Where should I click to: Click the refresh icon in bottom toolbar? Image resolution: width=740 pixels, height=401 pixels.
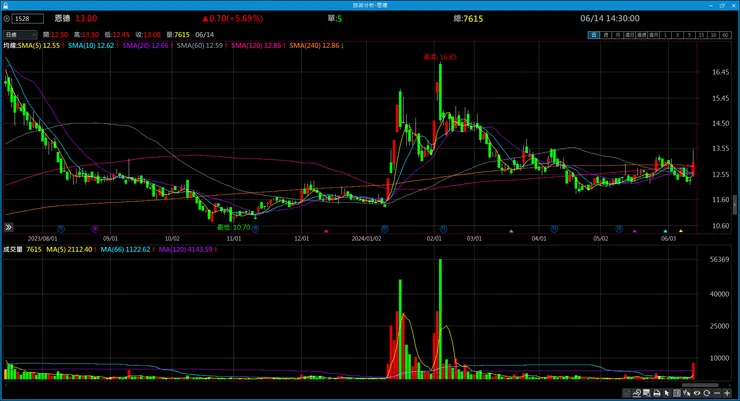pyautogui.click(x=706, y=393)
